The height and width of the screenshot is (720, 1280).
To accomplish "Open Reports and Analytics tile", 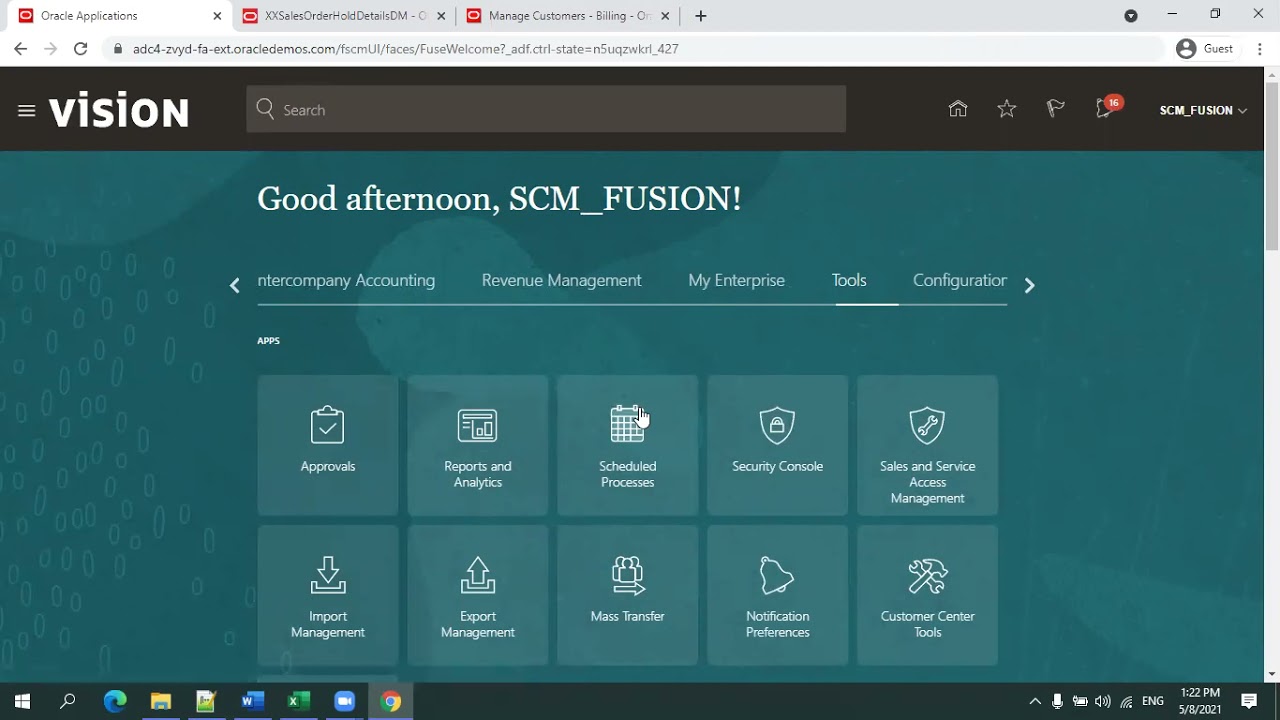I will tap(478, 445).
